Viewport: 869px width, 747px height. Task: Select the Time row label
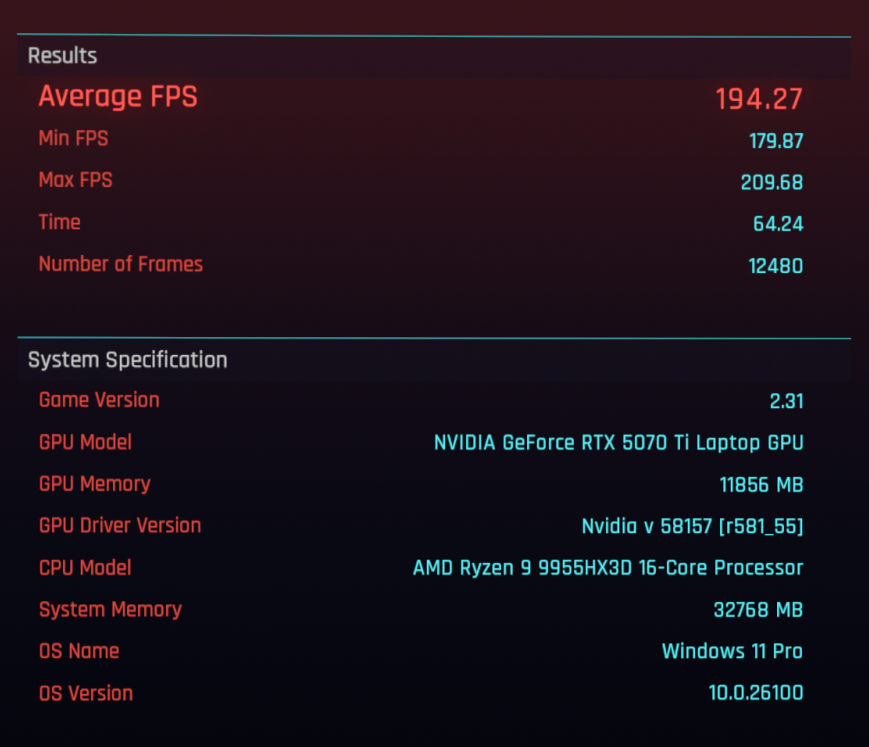(x=59, y=222)
